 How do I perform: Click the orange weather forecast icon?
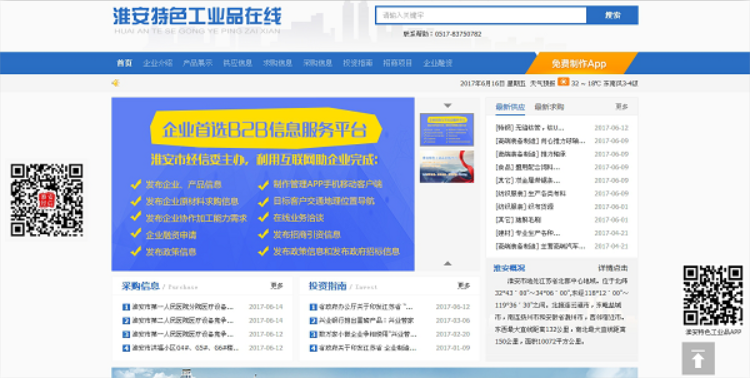click(x=563, y=82)
